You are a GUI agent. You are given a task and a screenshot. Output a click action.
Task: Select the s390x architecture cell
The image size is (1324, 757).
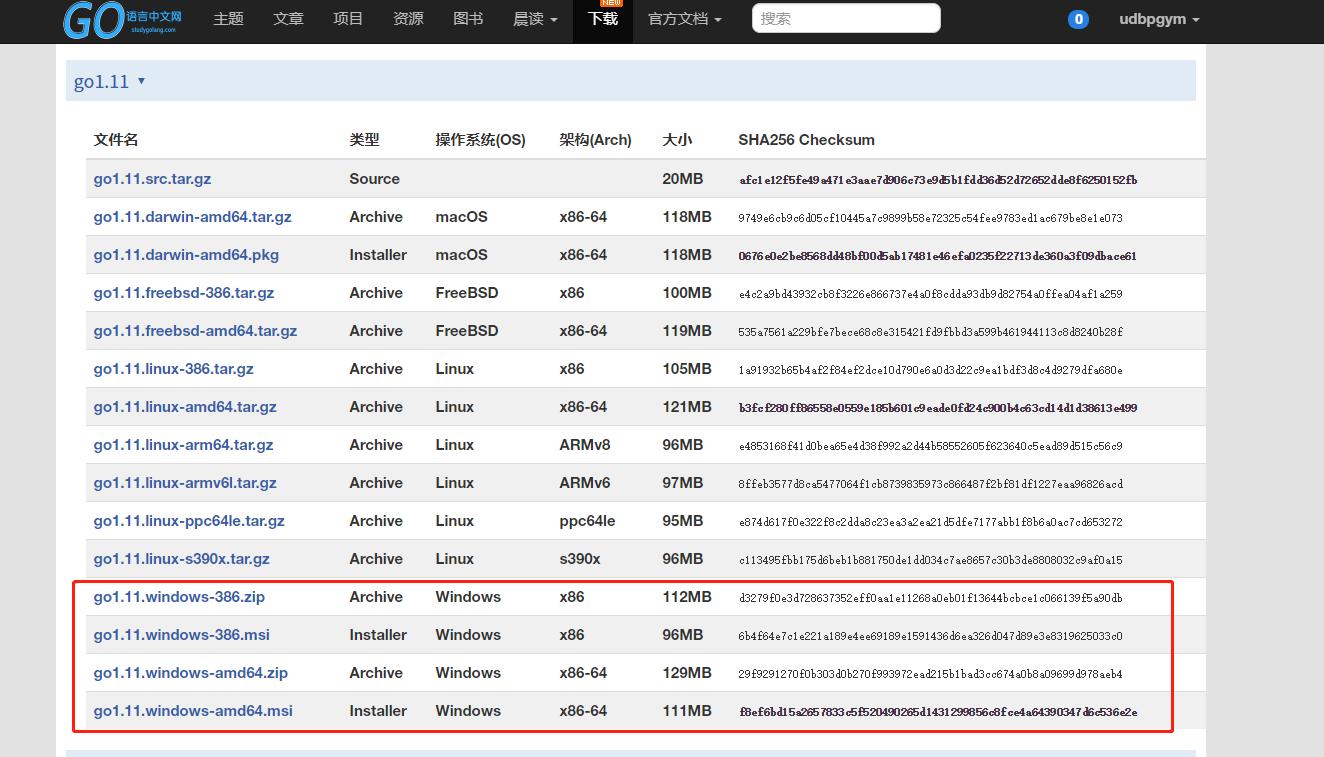(580, 559)
